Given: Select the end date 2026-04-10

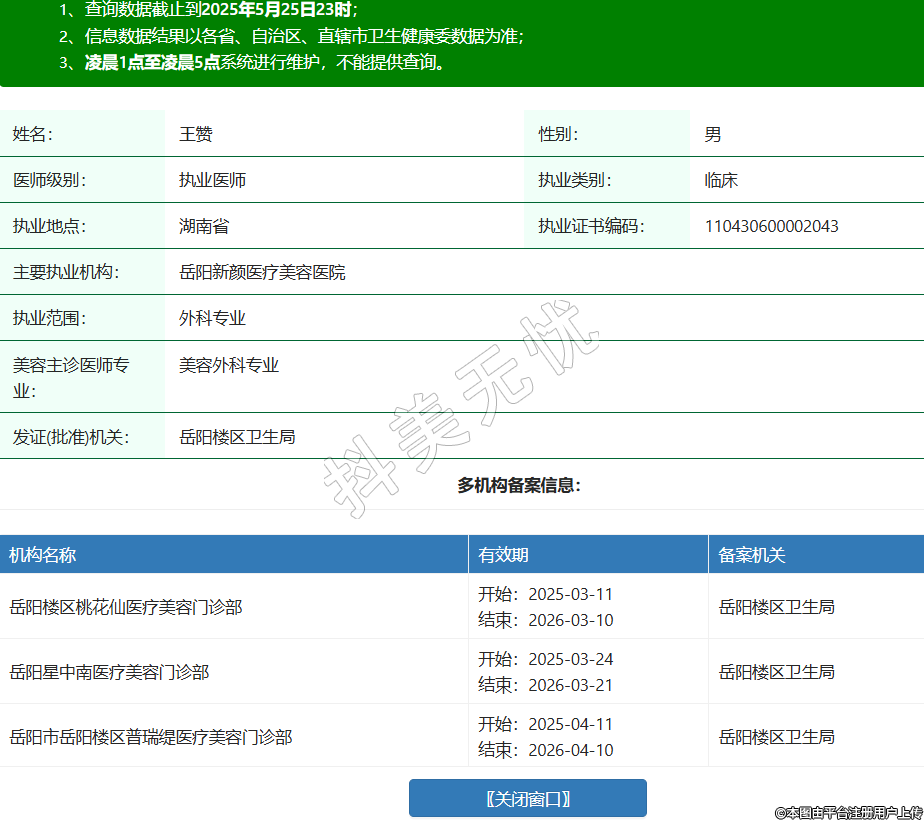Looking at the screenshot, I should point(570,750).
